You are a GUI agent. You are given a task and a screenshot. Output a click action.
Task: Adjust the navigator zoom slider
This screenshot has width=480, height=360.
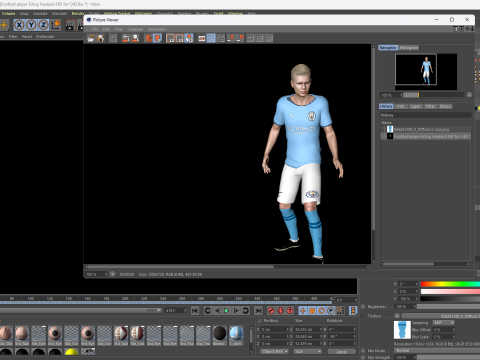[x=433, y=95]
